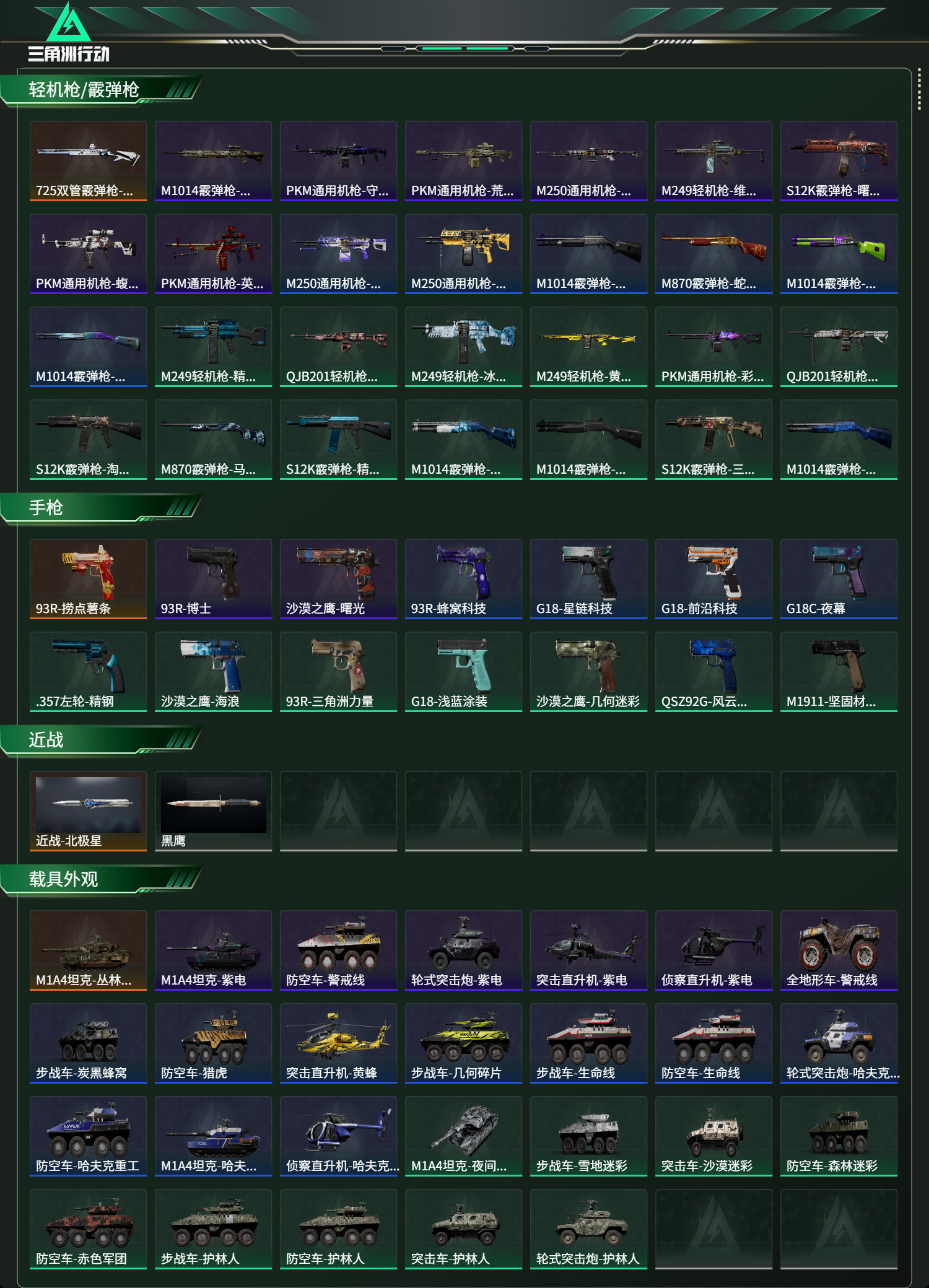Click the 轻机枪/霰弹枪 section header

(x=84, y=90)
